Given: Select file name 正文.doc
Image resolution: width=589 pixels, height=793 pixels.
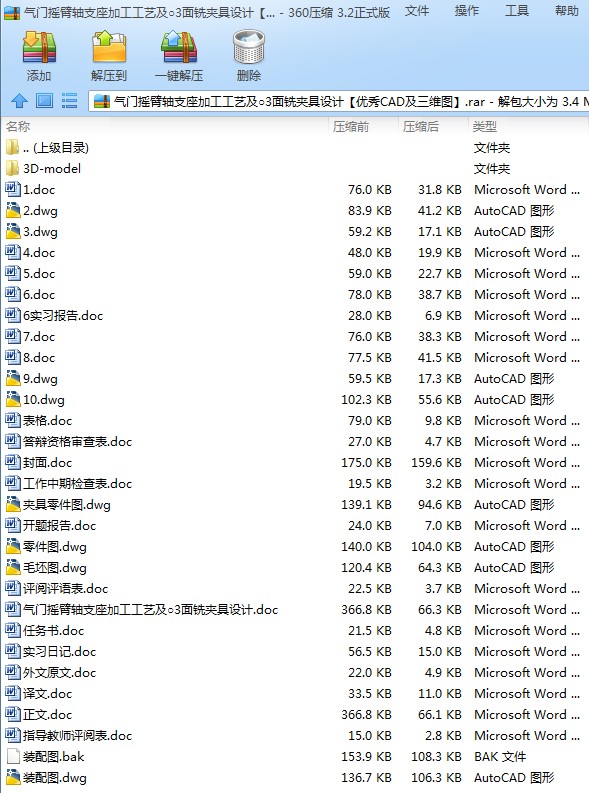Looking at the screenshot, I should 47,715.
